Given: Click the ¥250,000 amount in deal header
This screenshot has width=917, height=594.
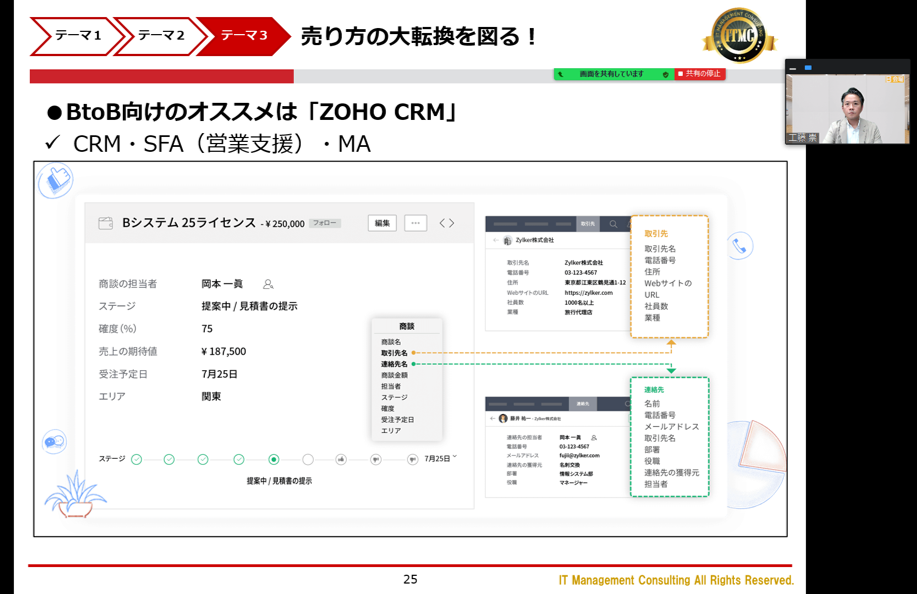Looking at the screenshot, I should [x=285, y=224].
